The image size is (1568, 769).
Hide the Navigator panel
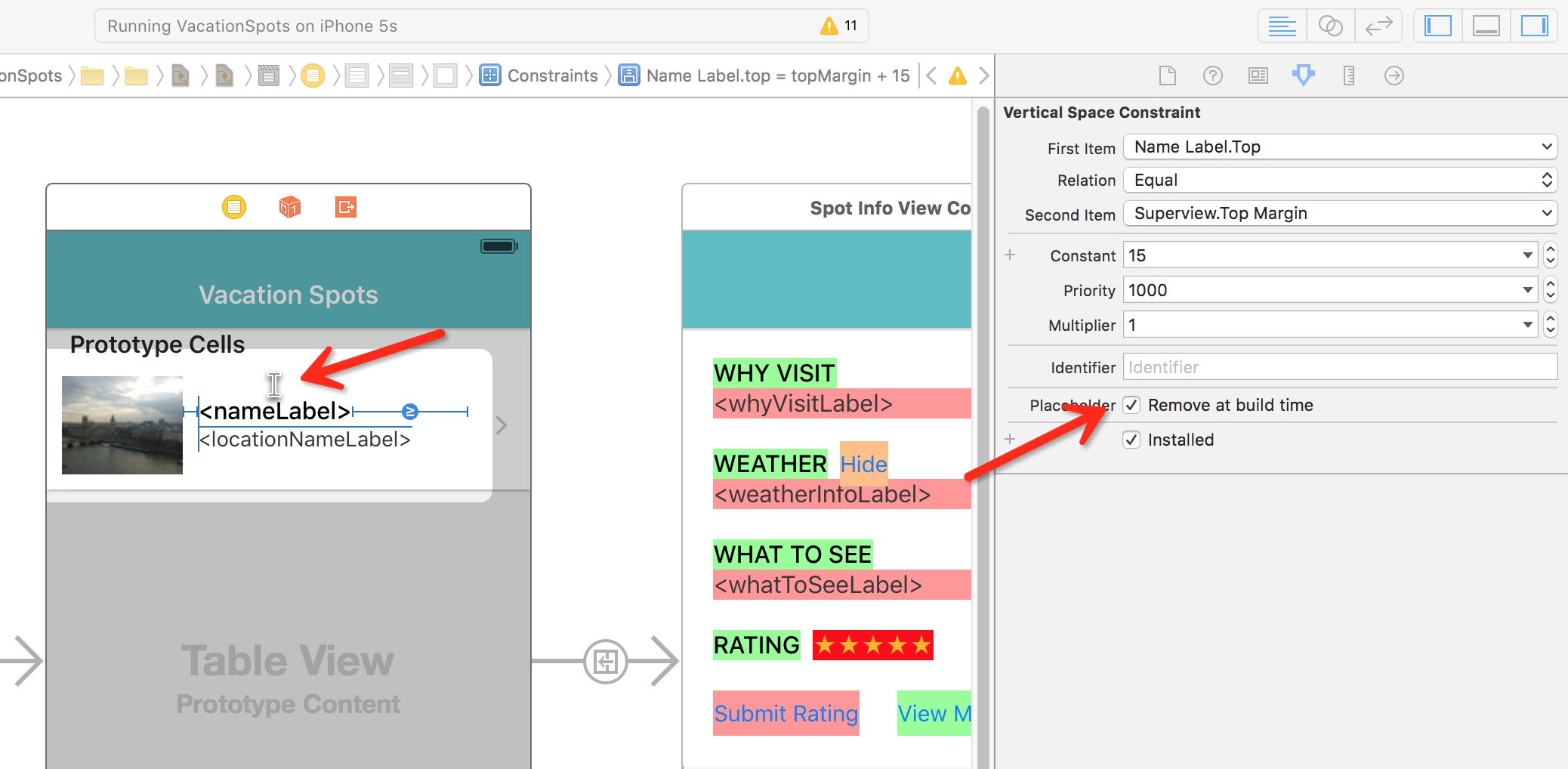[1437, 26]
